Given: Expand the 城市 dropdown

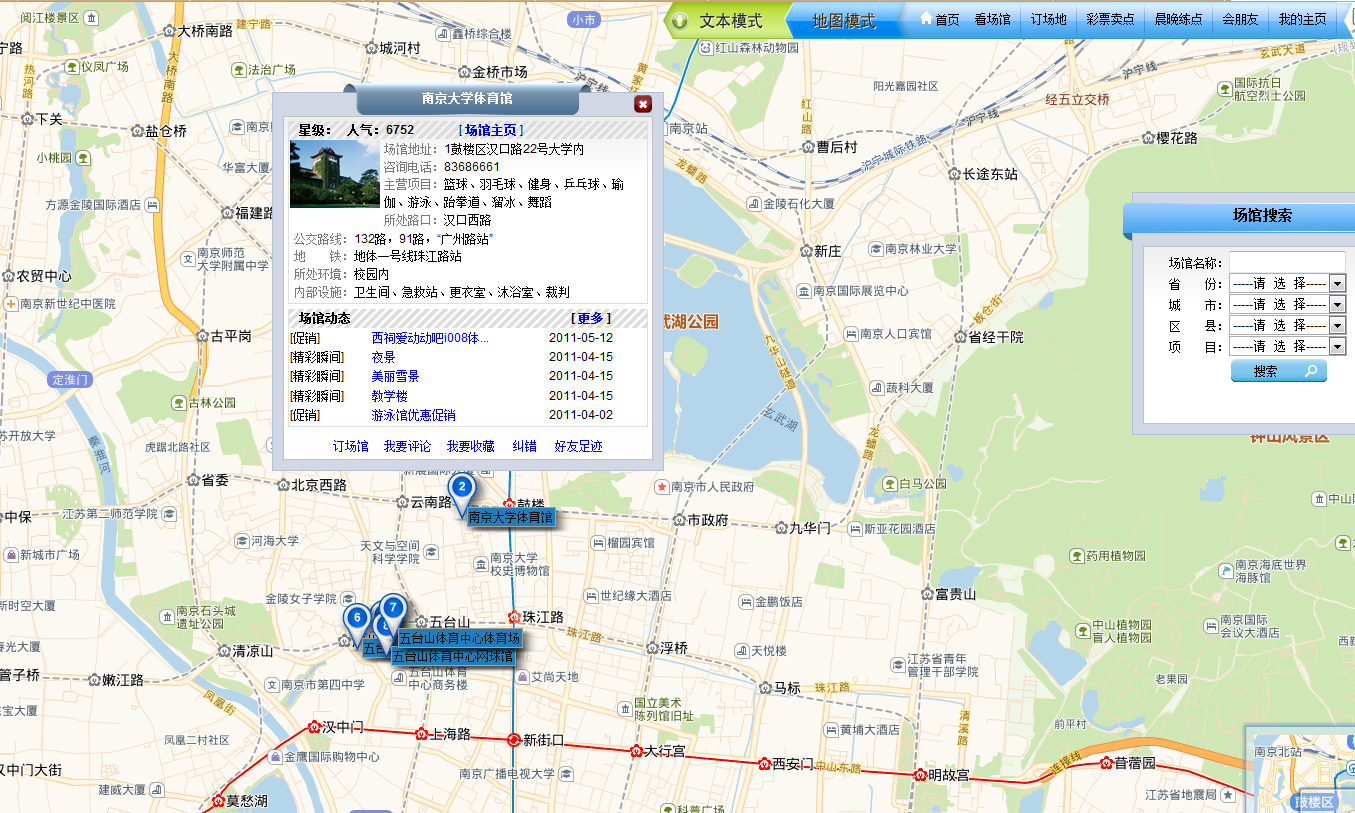Looking at the screenshot, I should 1337,305.
